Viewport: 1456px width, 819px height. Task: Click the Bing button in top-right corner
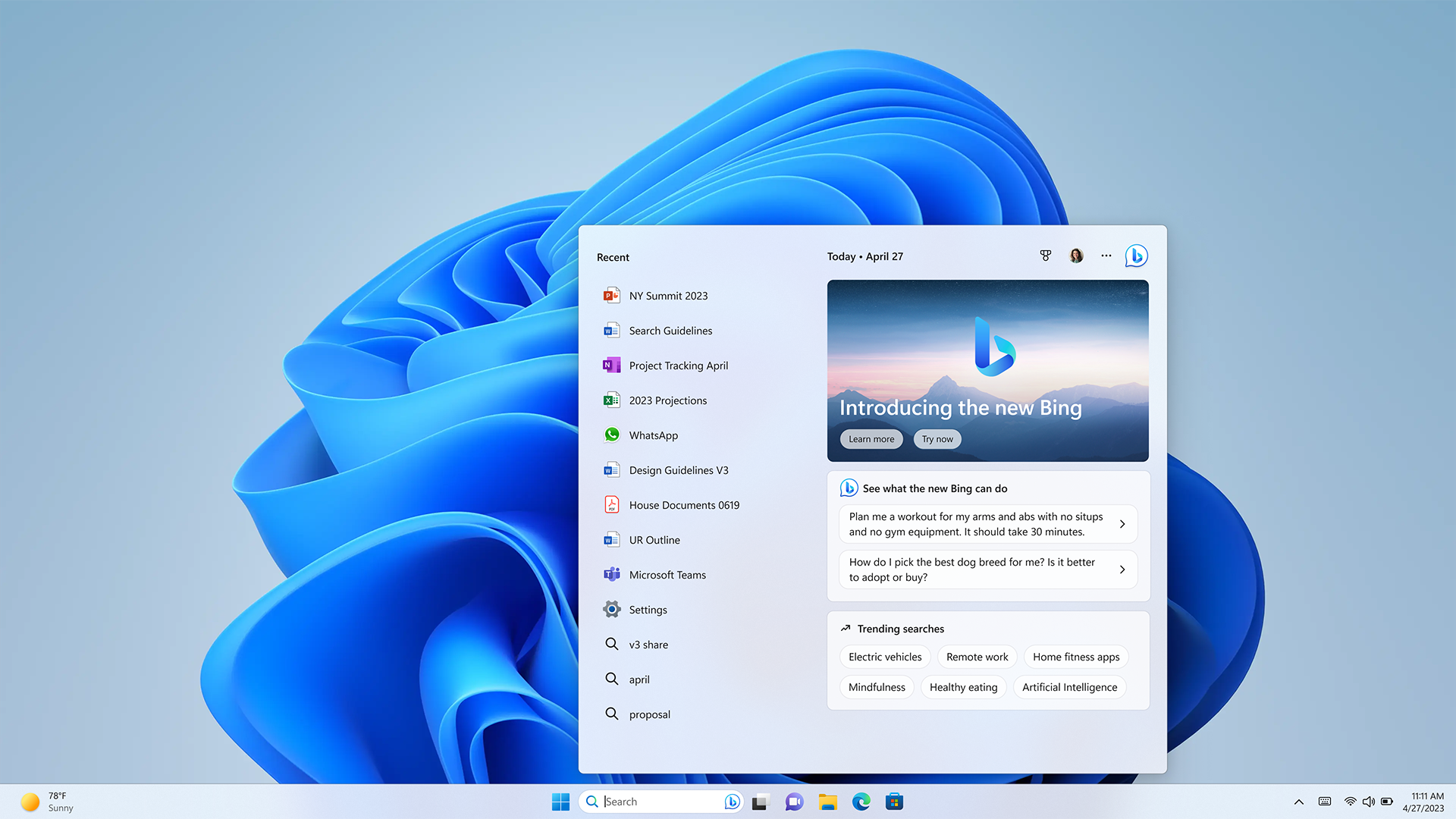pyautogui.click(x=1137, y=256)
